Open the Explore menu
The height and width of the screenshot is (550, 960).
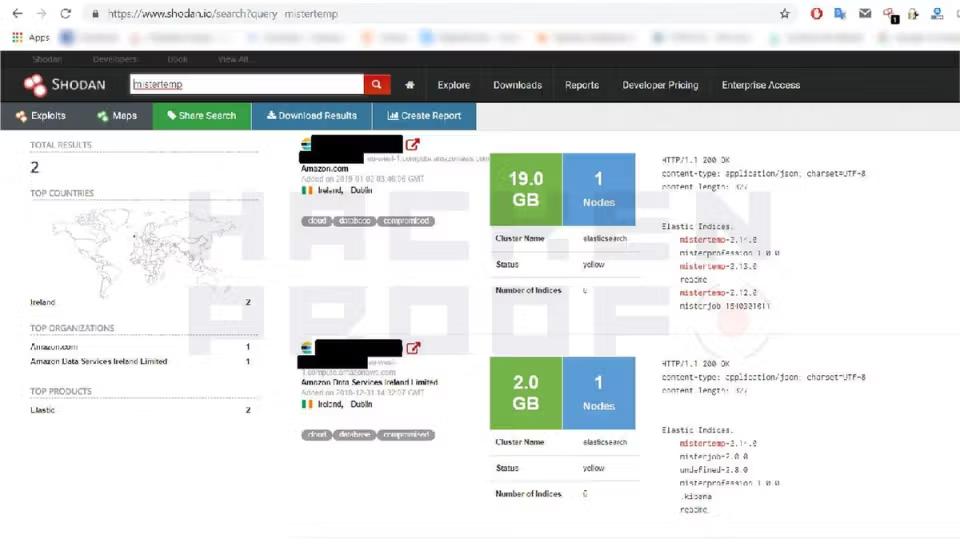pyautogui.click(x=454, y=85)
